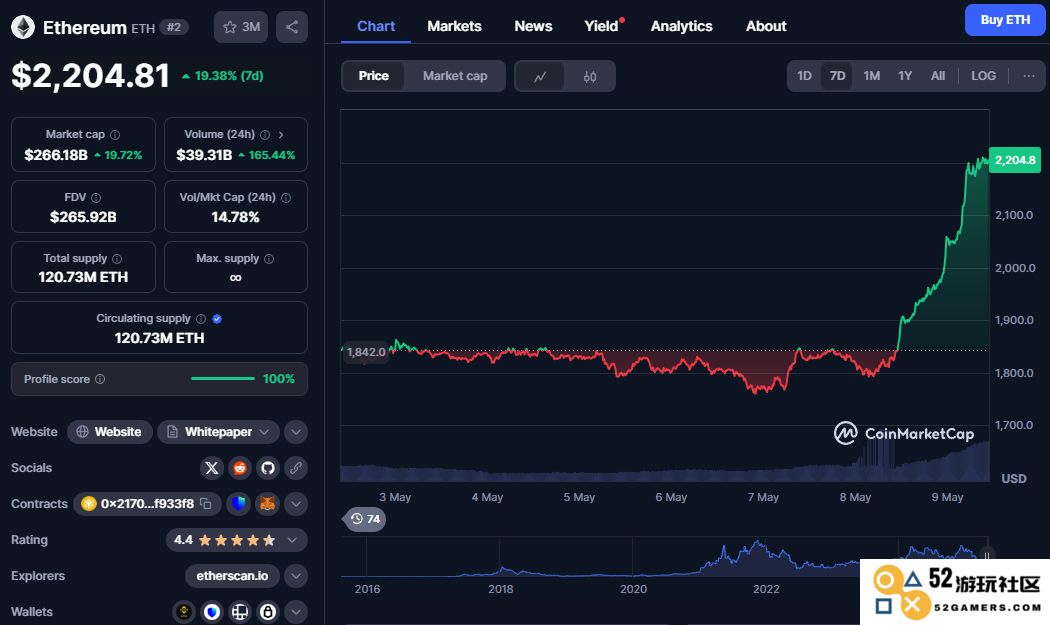Open the history icon labeled 74
This screenshot has height=625, width=1050.
[x=365, y=519]
